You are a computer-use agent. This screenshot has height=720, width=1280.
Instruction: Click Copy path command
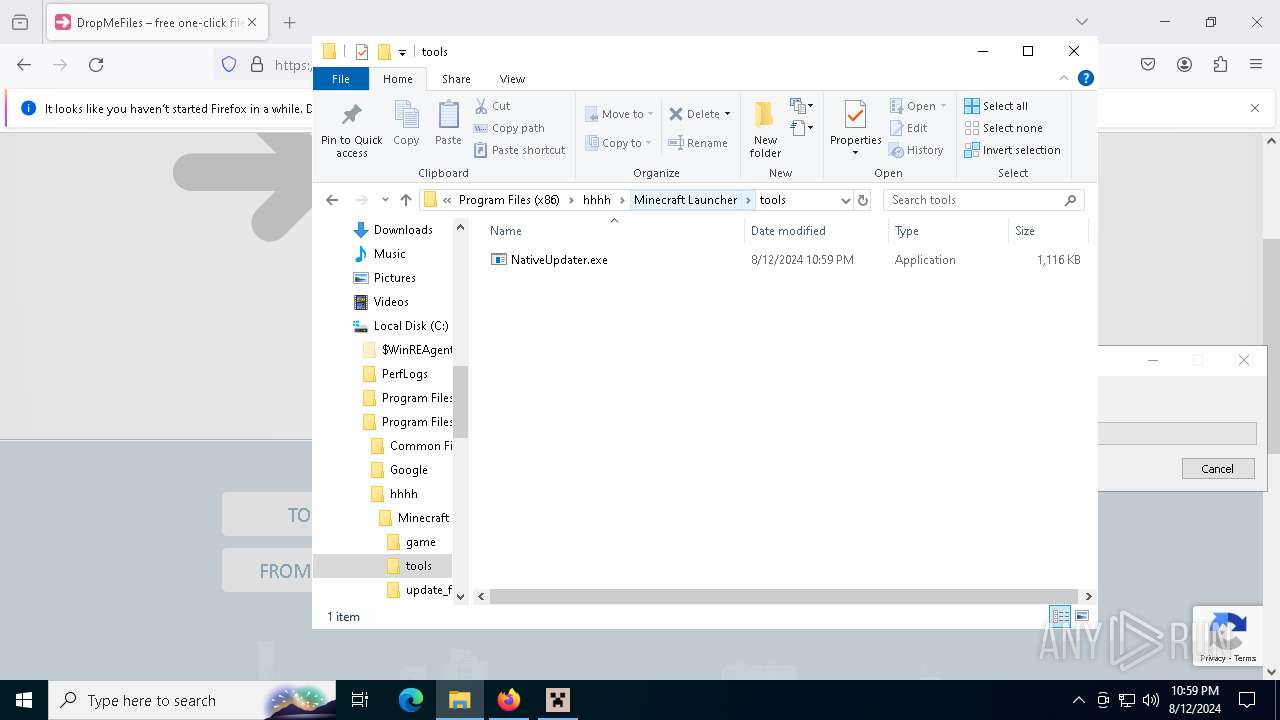[x=509, y=128]
